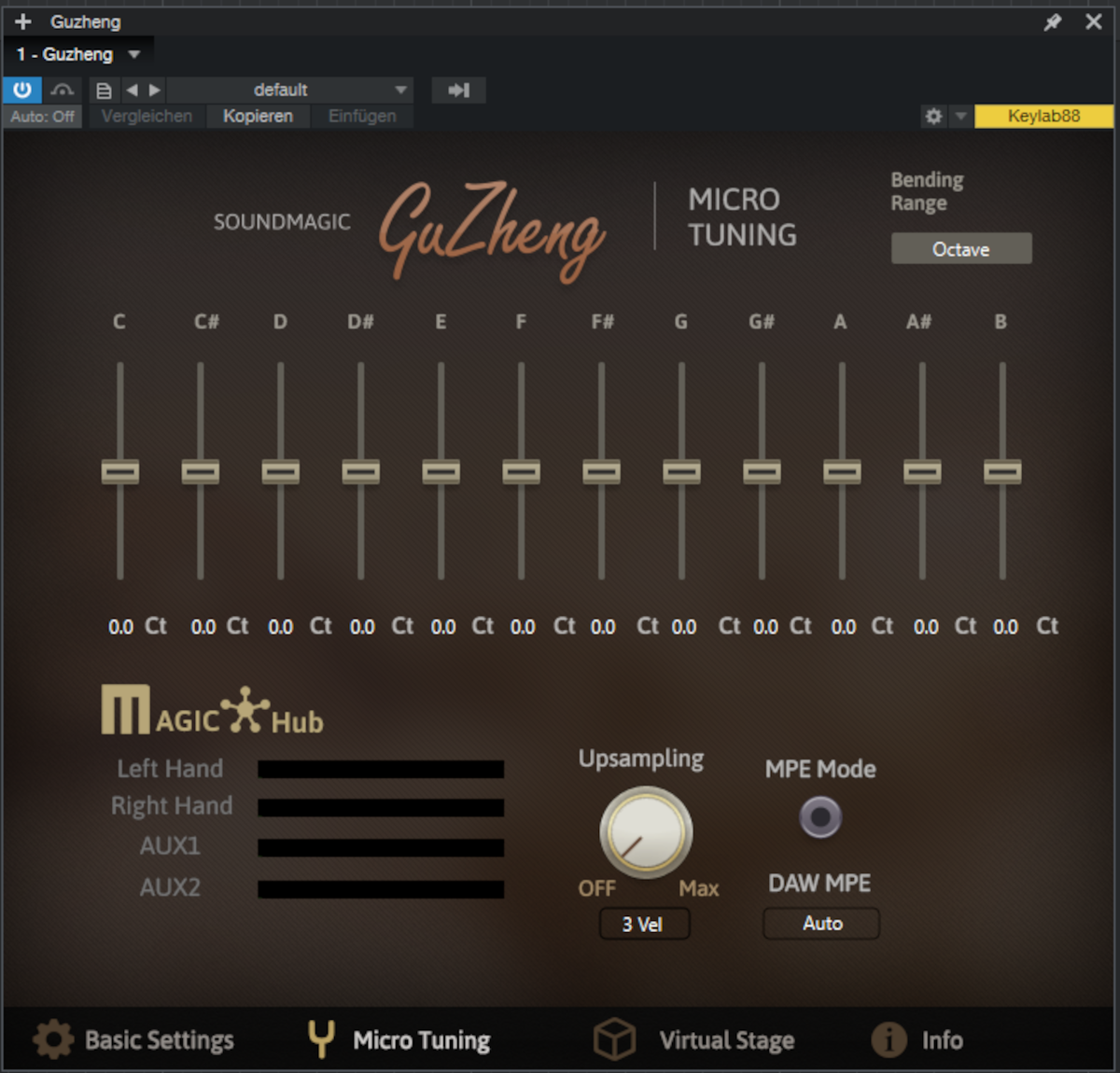Go to previous preset arrow
The width and height of the screenshot is (1120, 1073).
132,91
